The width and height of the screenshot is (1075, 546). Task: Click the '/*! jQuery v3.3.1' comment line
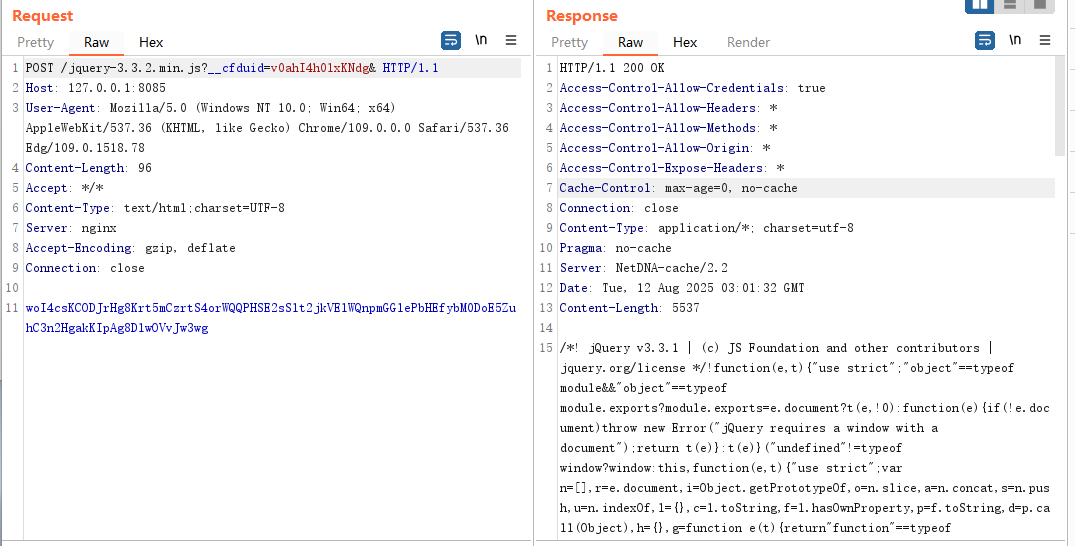pos(777,348)
